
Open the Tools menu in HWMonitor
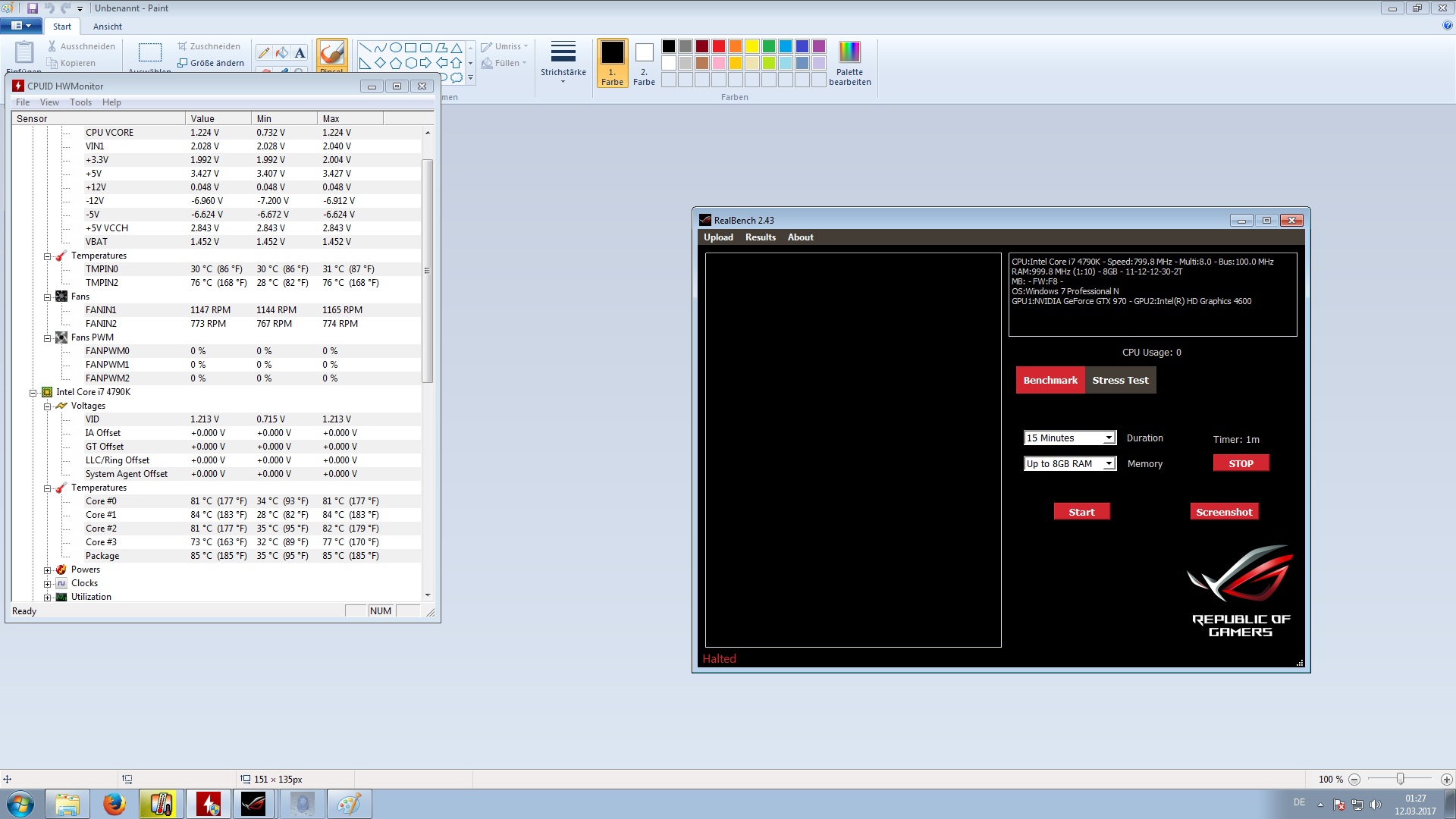click(x=80, y=102)
